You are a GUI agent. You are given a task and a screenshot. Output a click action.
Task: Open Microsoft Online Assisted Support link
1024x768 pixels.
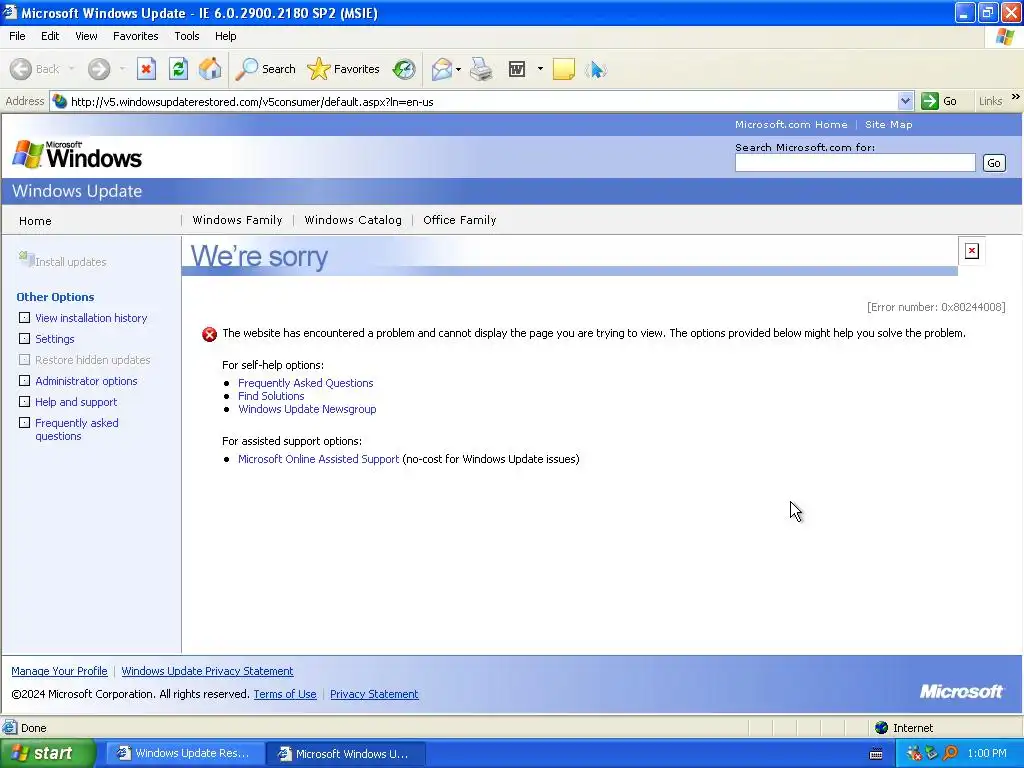[319, 459]
